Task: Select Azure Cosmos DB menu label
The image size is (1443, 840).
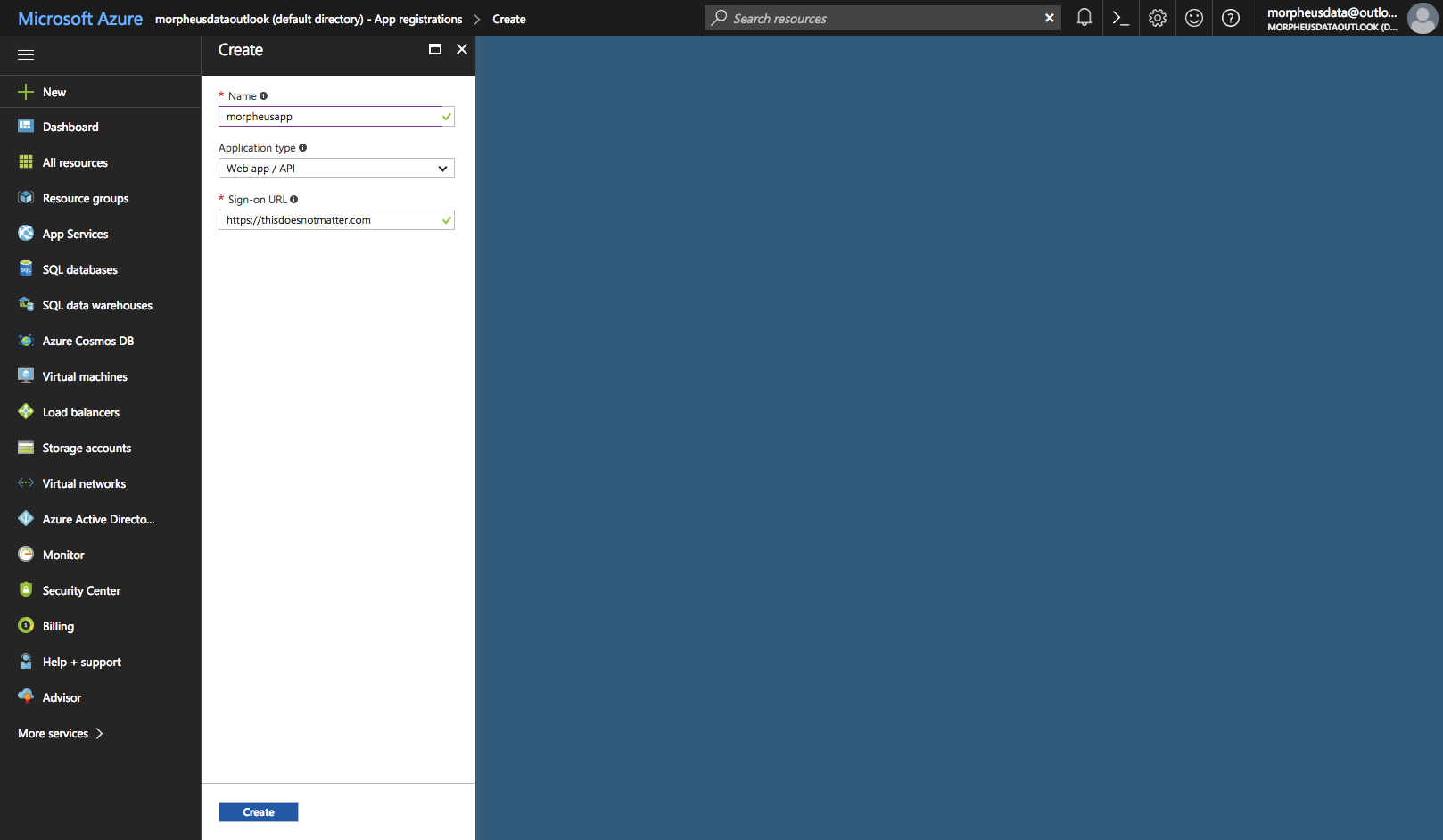Action: click(88, 341)
